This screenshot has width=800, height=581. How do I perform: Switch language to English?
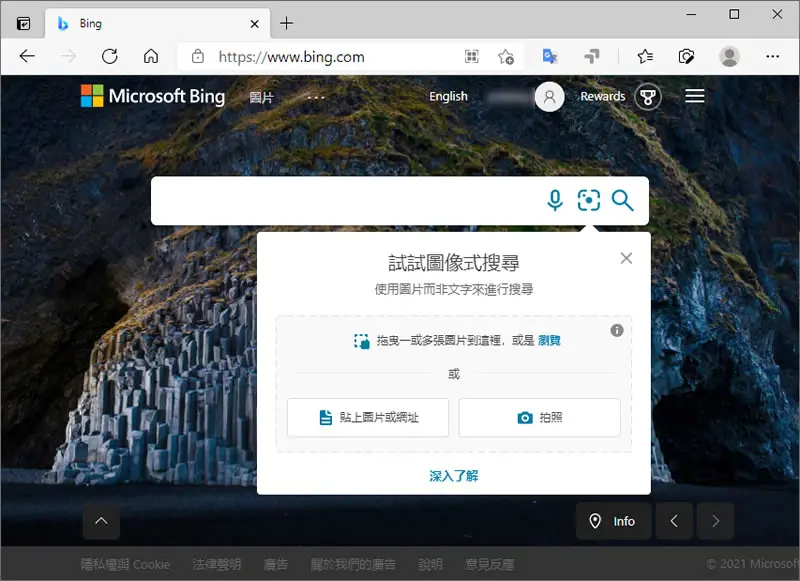pos(448,96)
